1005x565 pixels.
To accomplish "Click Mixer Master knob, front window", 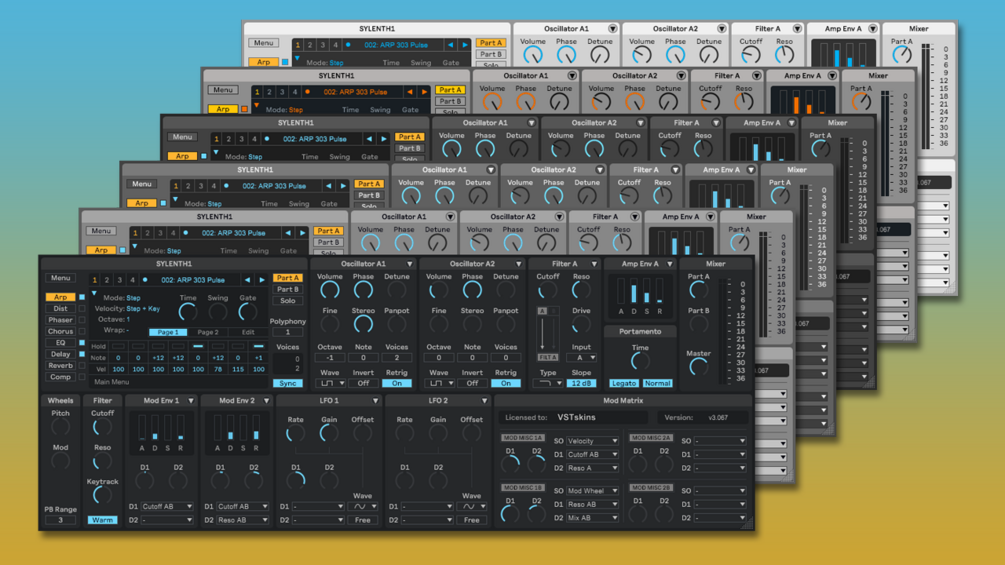I will [x=698, y=367].
